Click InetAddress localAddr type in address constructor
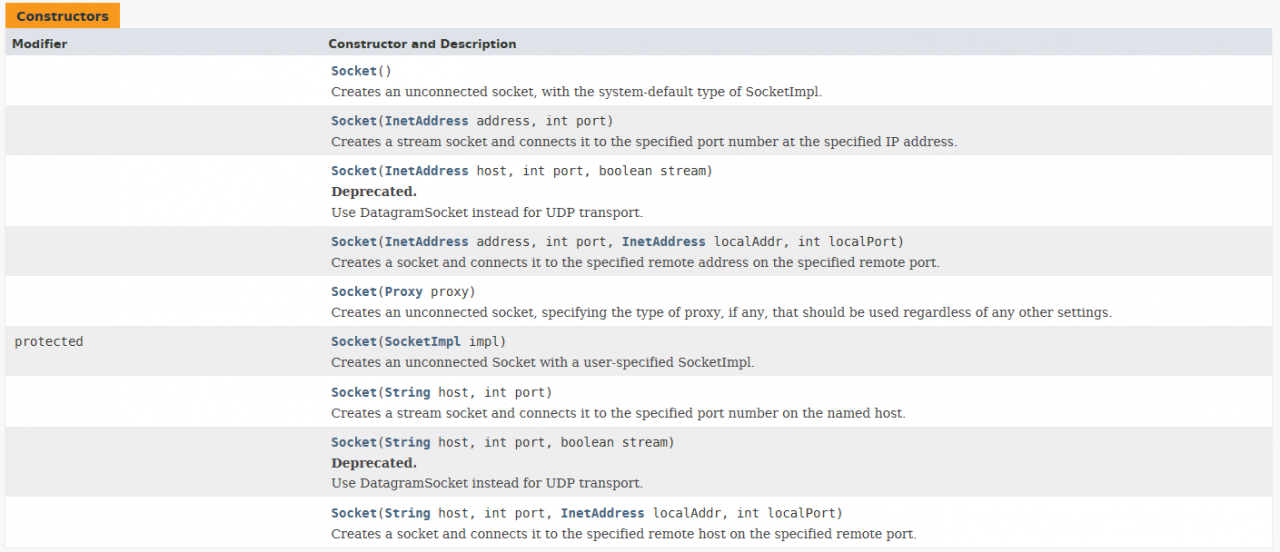 [664, 242]
